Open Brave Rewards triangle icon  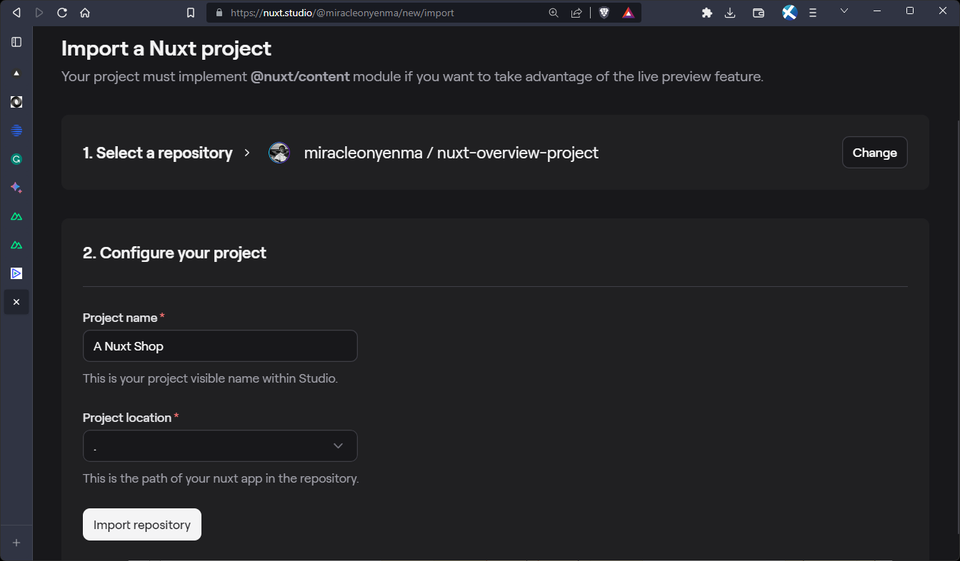[x=628, y=12]
